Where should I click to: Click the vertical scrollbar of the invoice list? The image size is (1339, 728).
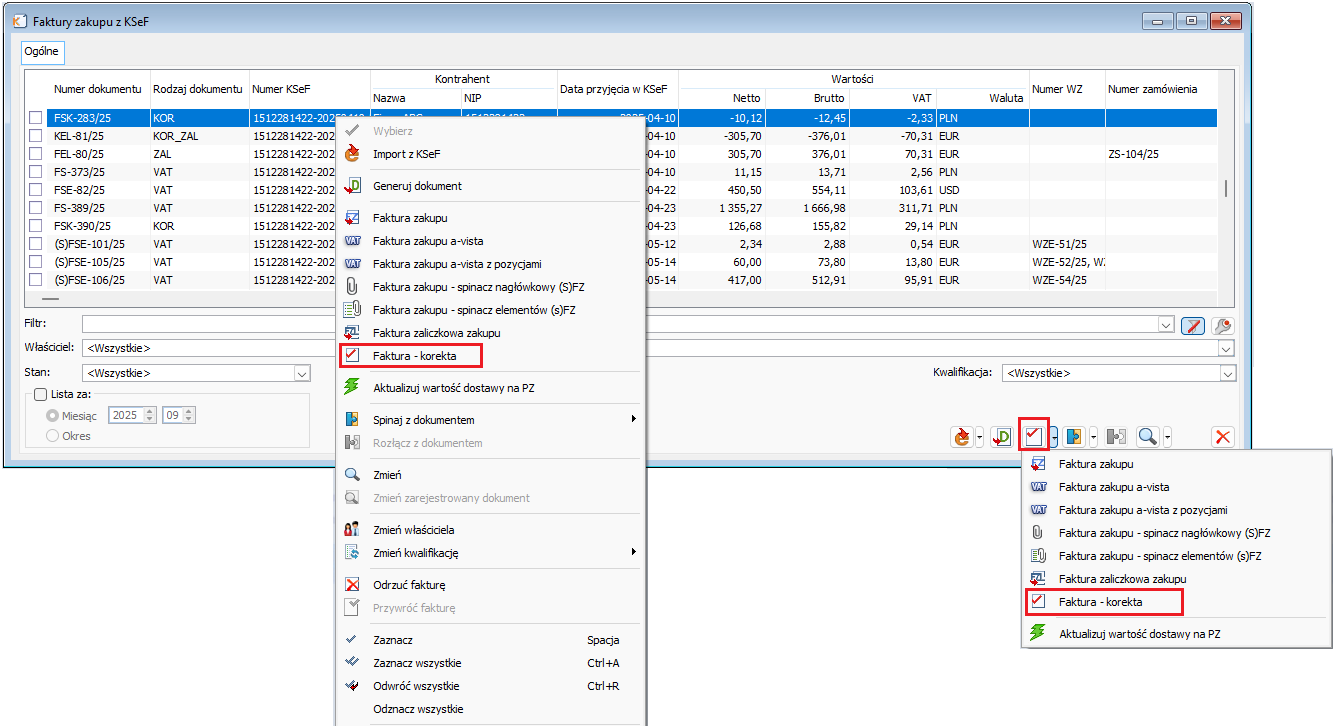pos(1226,190)
